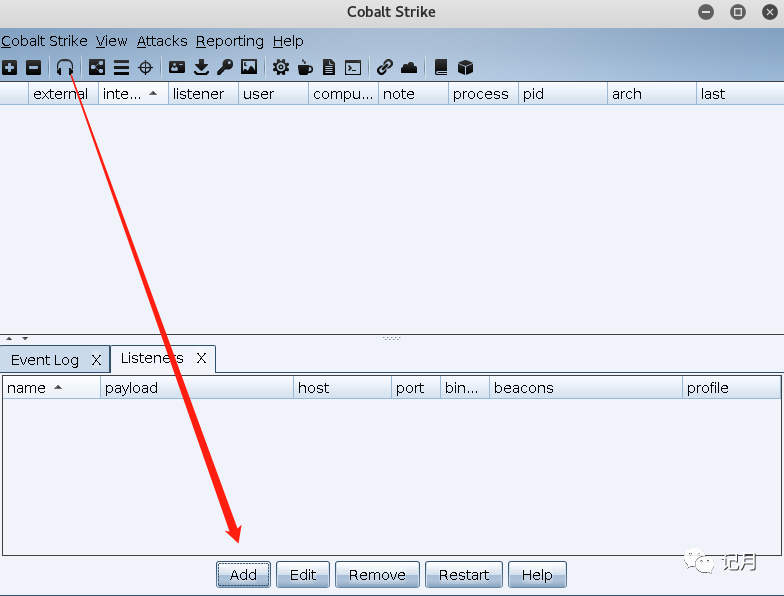The height and width of the screenshot is (596, 784).
Task: Close the Listeners tab
Action: [x=202, y=358]
